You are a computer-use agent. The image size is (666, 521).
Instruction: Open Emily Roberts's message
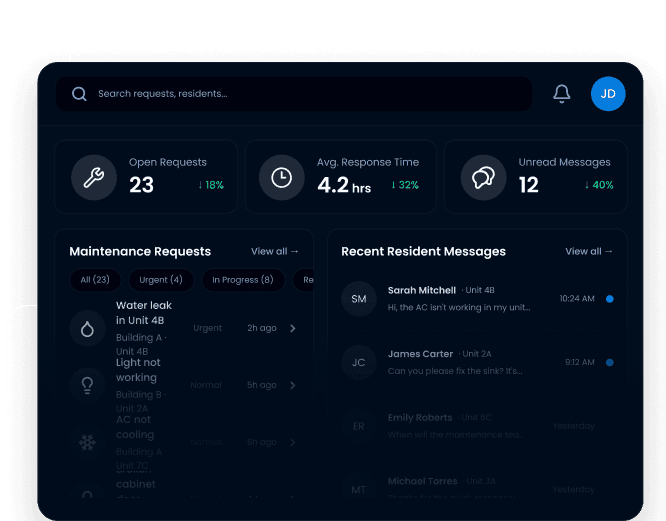[477, 426]
